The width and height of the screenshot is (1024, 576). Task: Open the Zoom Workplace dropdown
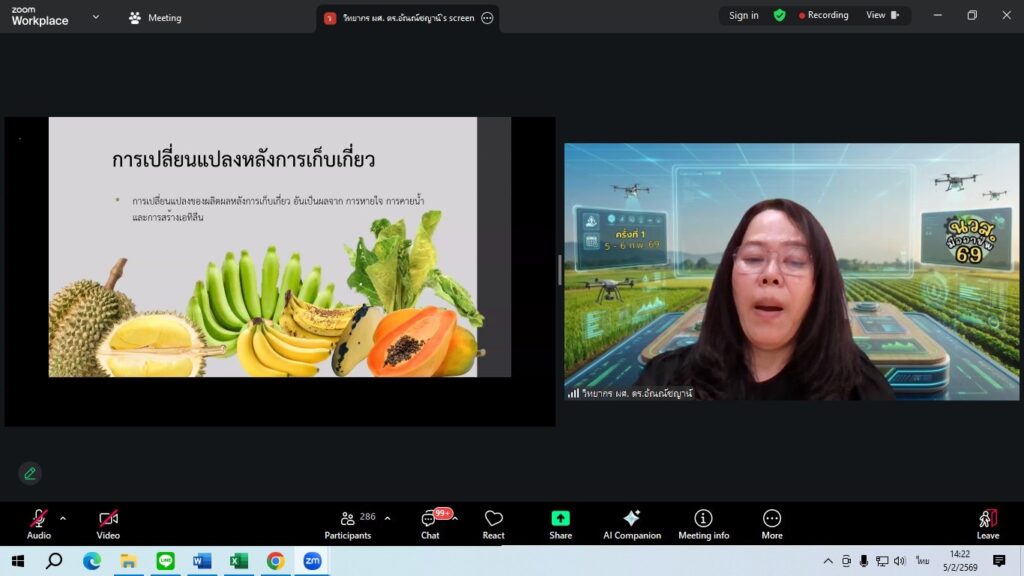click(95, 17)
